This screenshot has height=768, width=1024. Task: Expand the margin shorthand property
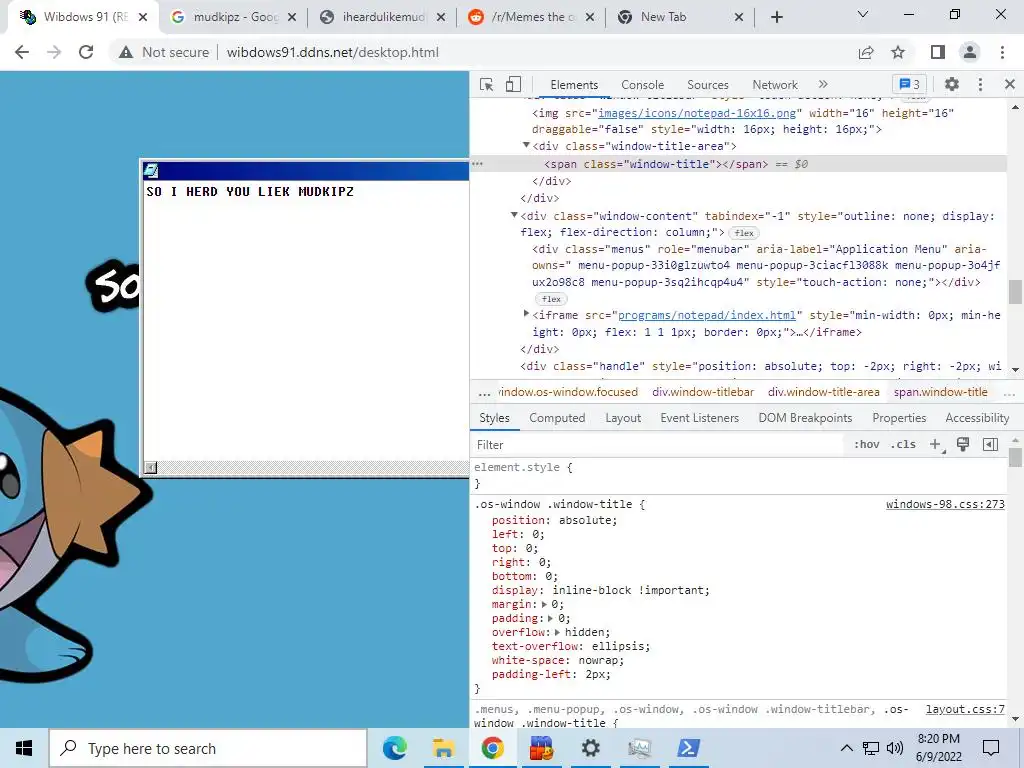coord(544,605)
